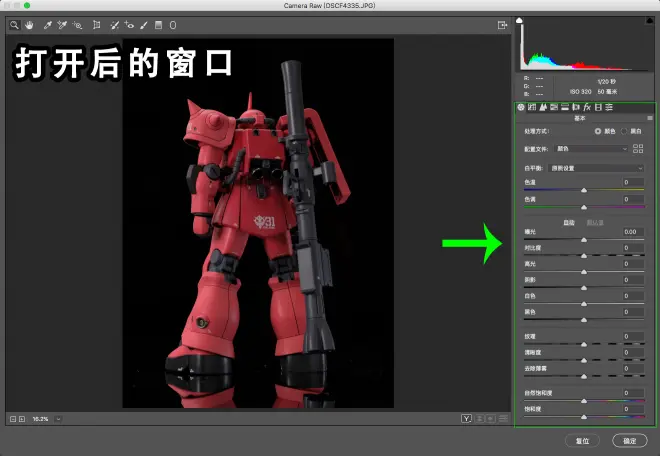
Task: Click the 白色 whites value field
Action: 633,296
